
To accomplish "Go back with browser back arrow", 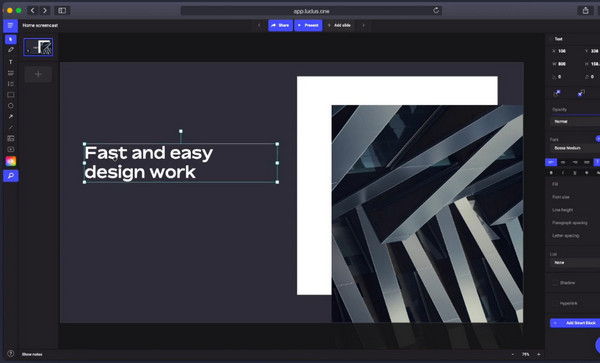I will click(x=33, y=11).
